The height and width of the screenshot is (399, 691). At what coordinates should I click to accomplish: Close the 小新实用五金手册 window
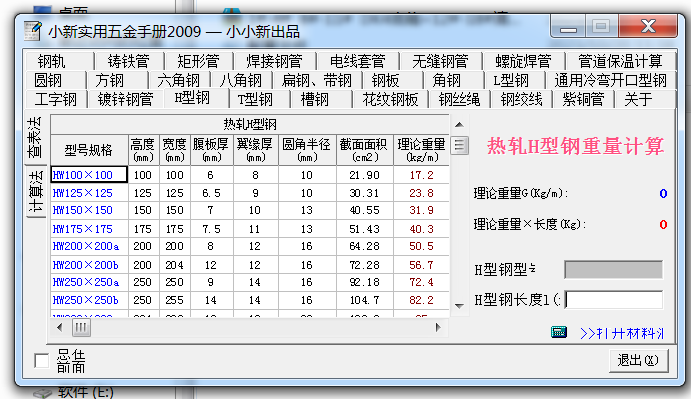click(x=648, y=26)
